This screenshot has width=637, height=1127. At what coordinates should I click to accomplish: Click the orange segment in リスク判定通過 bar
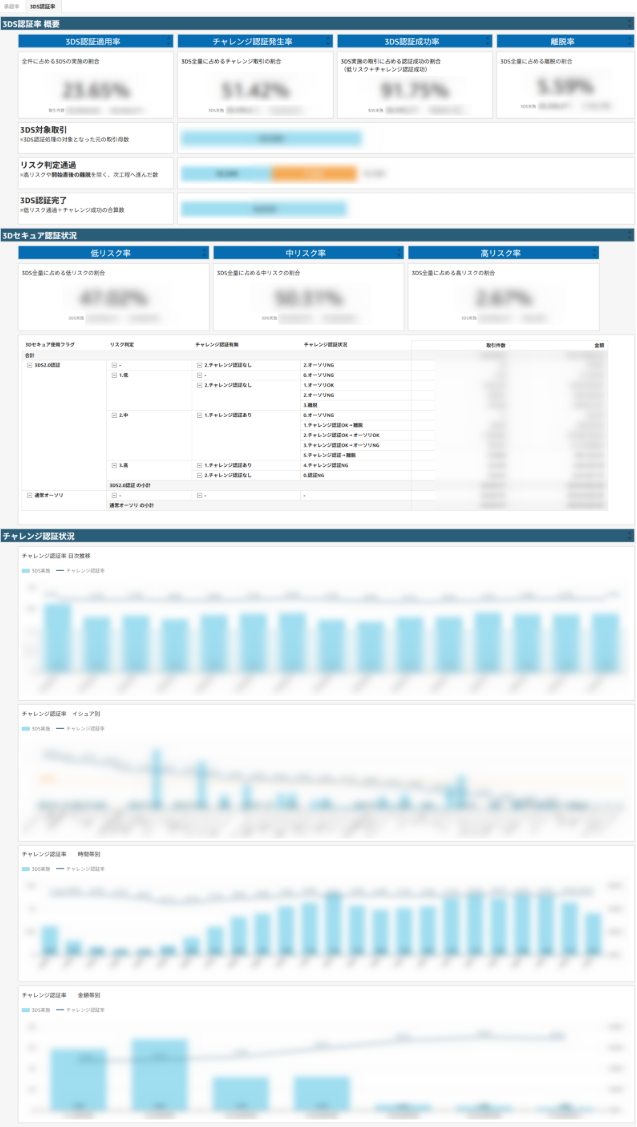point(314,173)
